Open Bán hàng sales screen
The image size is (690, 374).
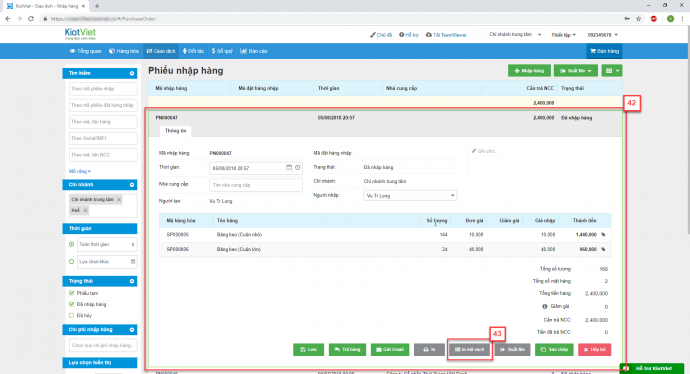(x=604, y=51)
